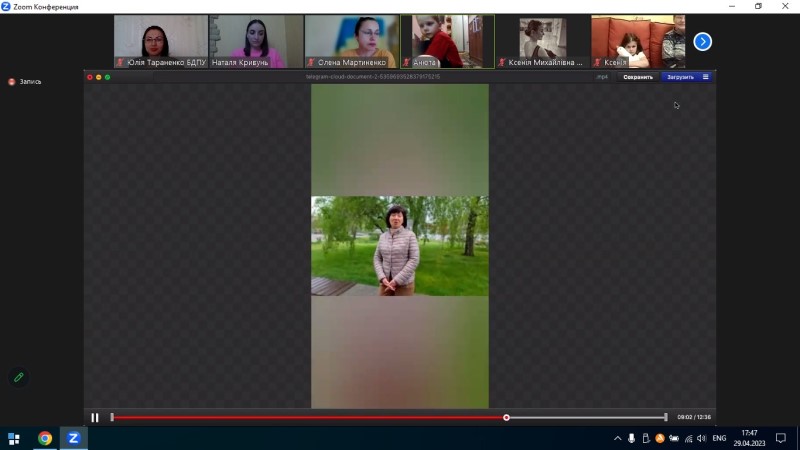This screenshot has width=800, height=450.
Task: Pause the playing video
Action: [95, 417]
